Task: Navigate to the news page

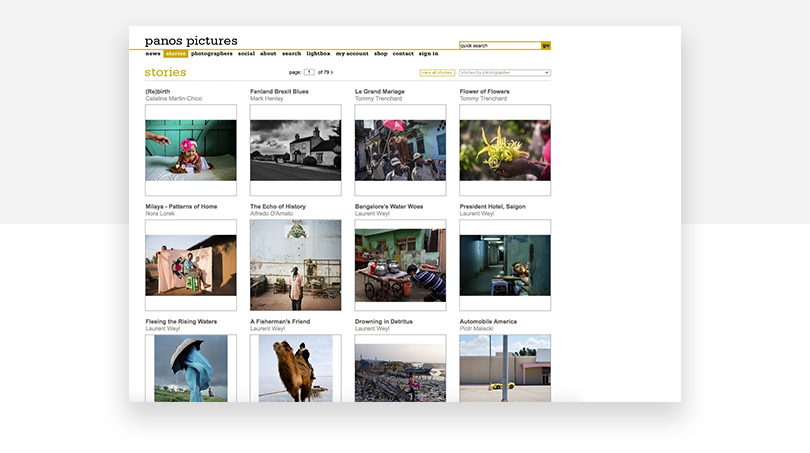Action: [x=153, y=54]
